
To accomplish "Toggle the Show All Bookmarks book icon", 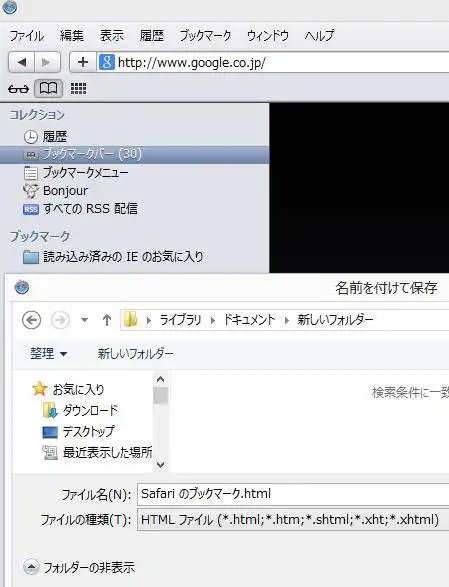I will coord(48,89).
